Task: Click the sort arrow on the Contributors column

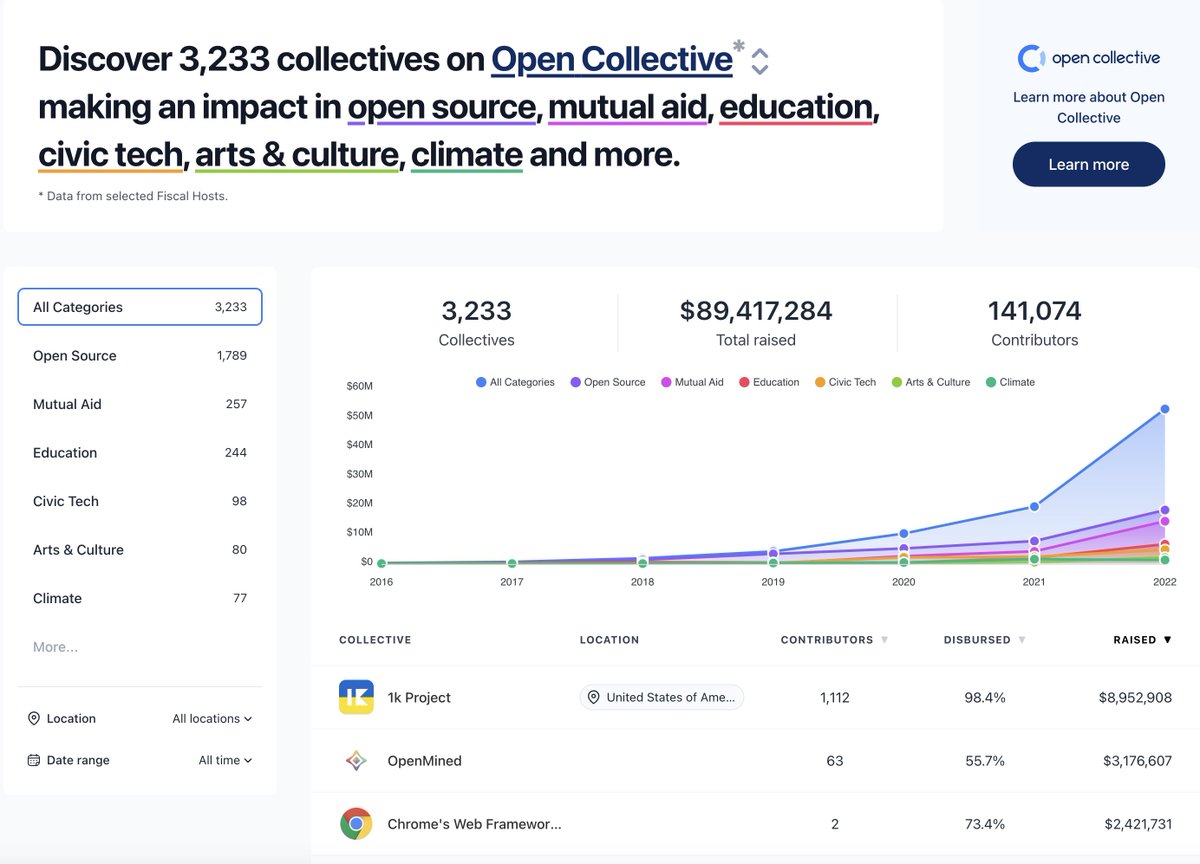Action: [886, 639]
